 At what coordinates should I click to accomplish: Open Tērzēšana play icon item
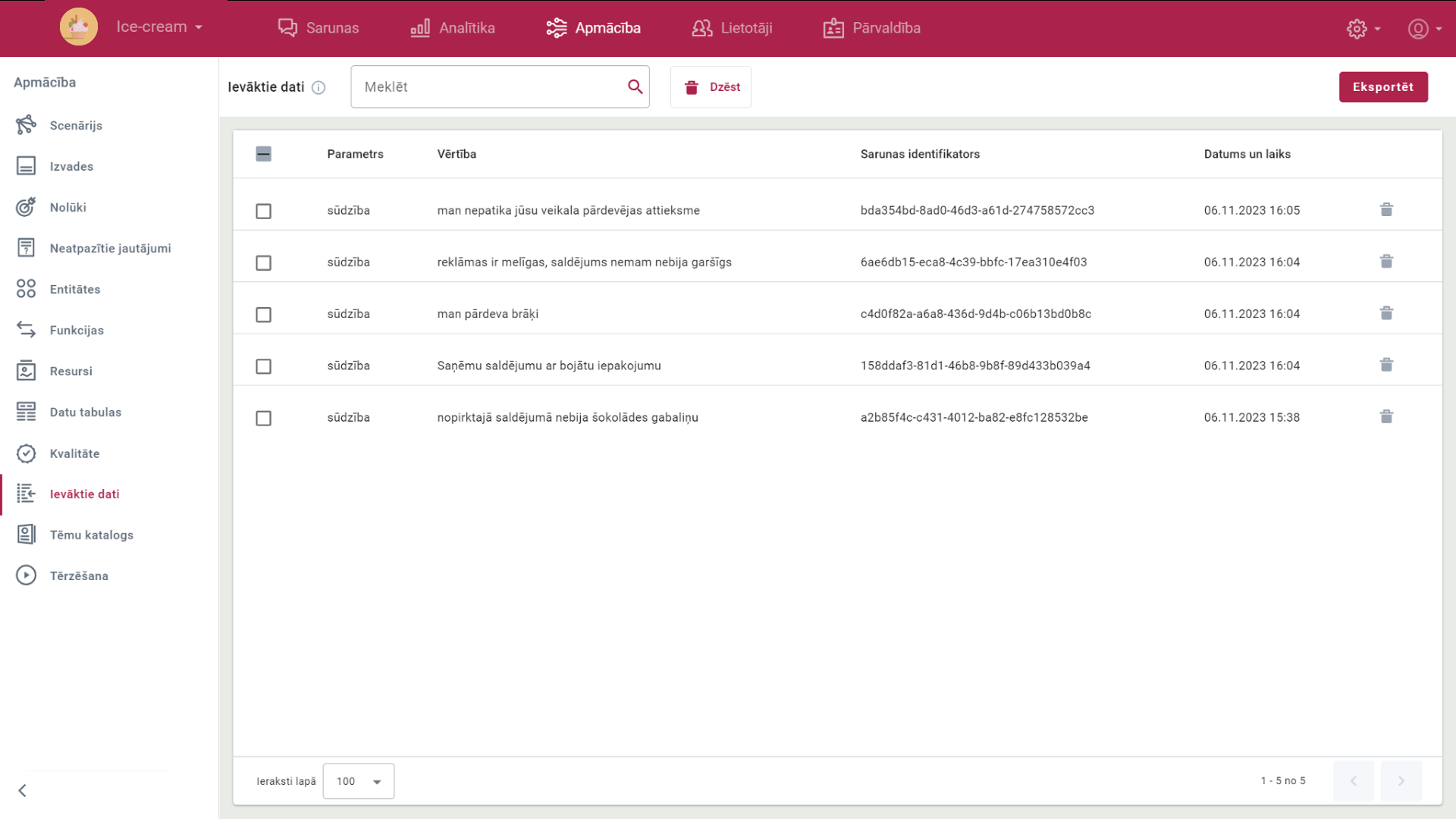[x=78, y=576]
